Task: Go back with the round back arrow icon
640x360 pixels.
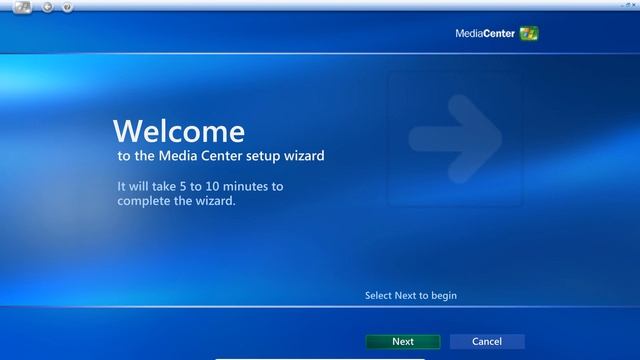Action: click(x=47, y=7)
